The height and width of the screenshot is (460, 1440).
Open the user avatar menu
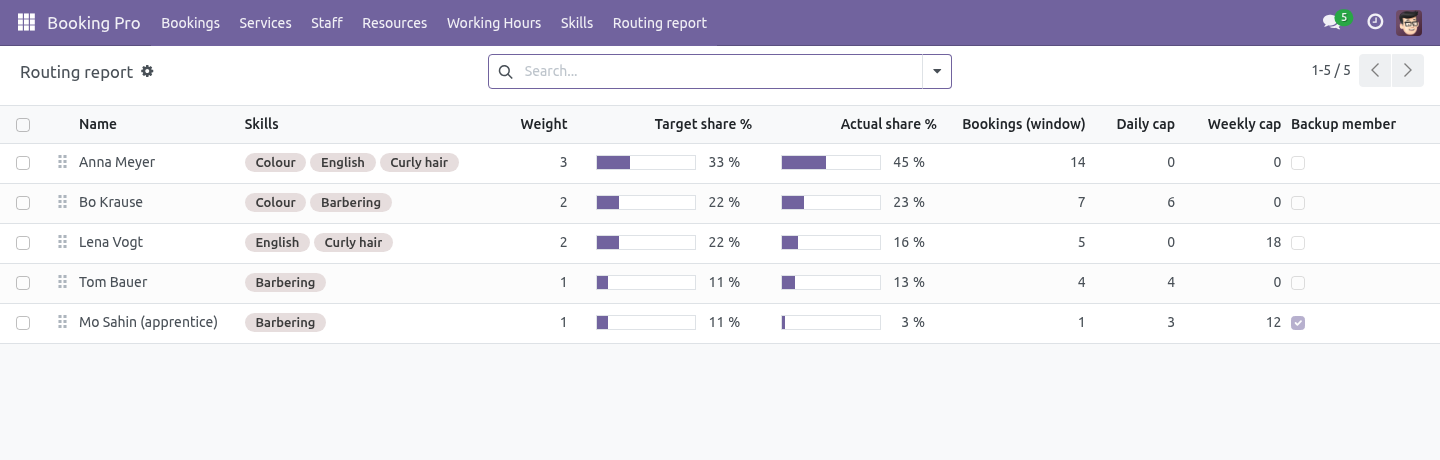tap(1409, 22)
